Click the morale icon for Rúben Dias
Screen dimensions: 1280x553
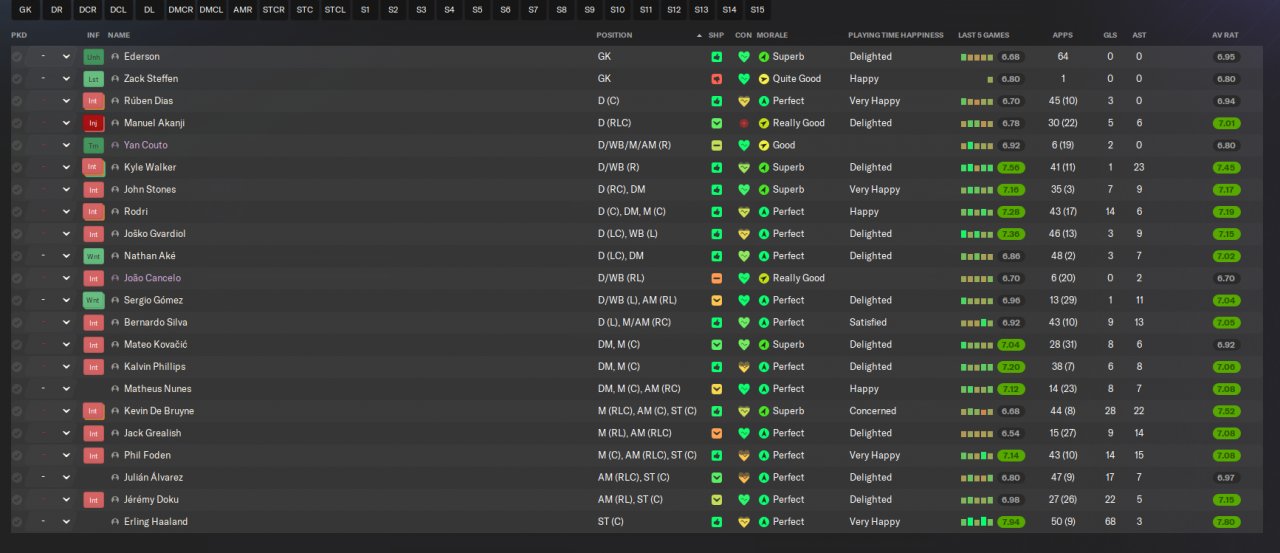tap(764, 101)
